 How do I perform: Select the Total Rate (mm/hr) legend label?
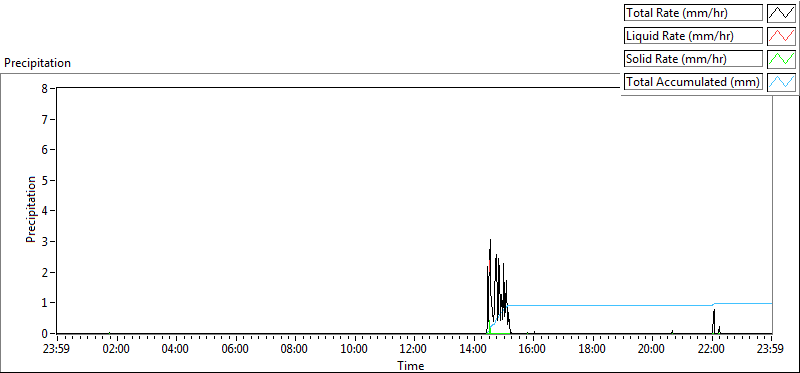(x=693, y=13)
